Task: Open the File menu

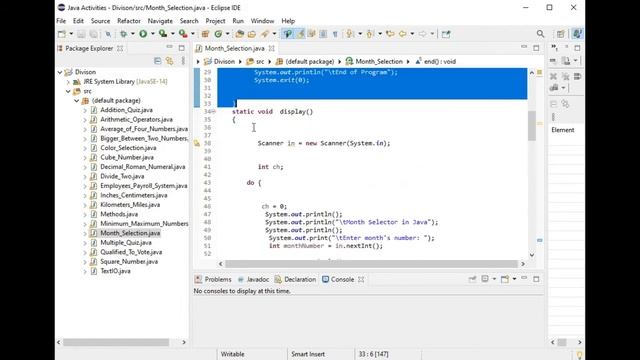Action: click(61, 21)
